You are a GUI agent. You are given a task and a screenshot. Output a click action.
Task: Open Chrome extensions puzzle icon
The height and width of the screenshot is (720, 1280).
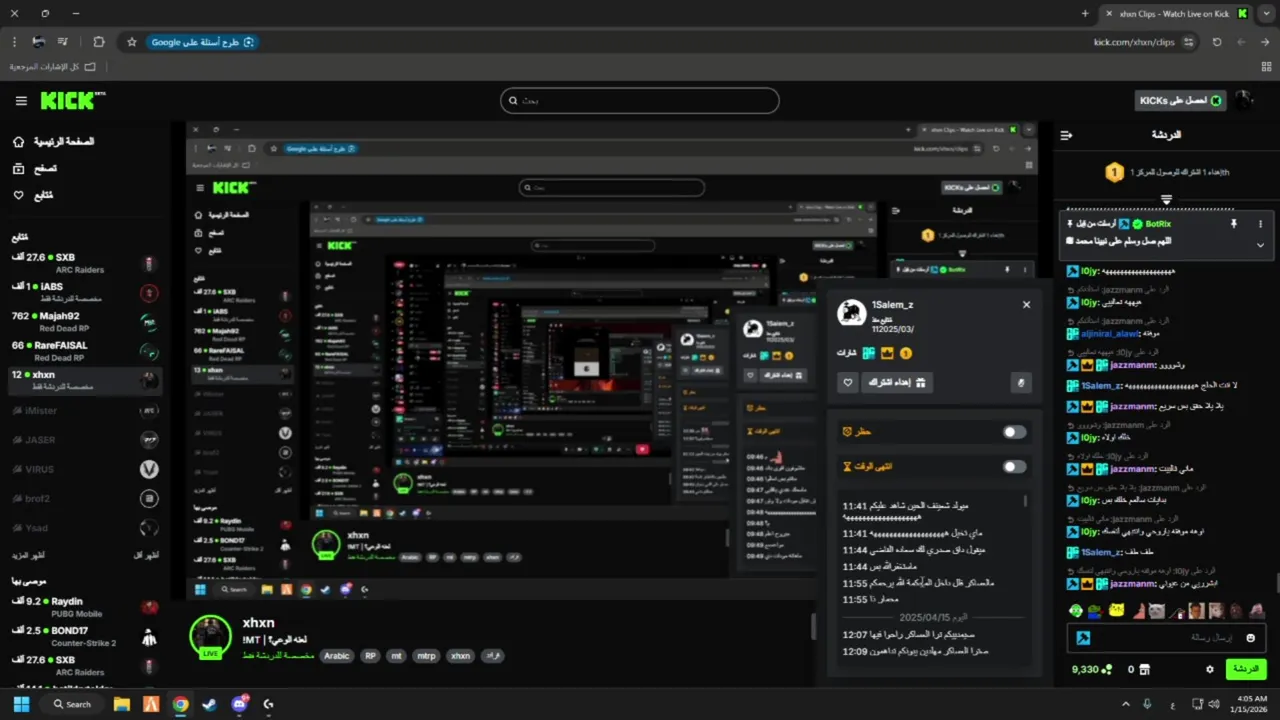pyautogui.click(x=99, y=42)
